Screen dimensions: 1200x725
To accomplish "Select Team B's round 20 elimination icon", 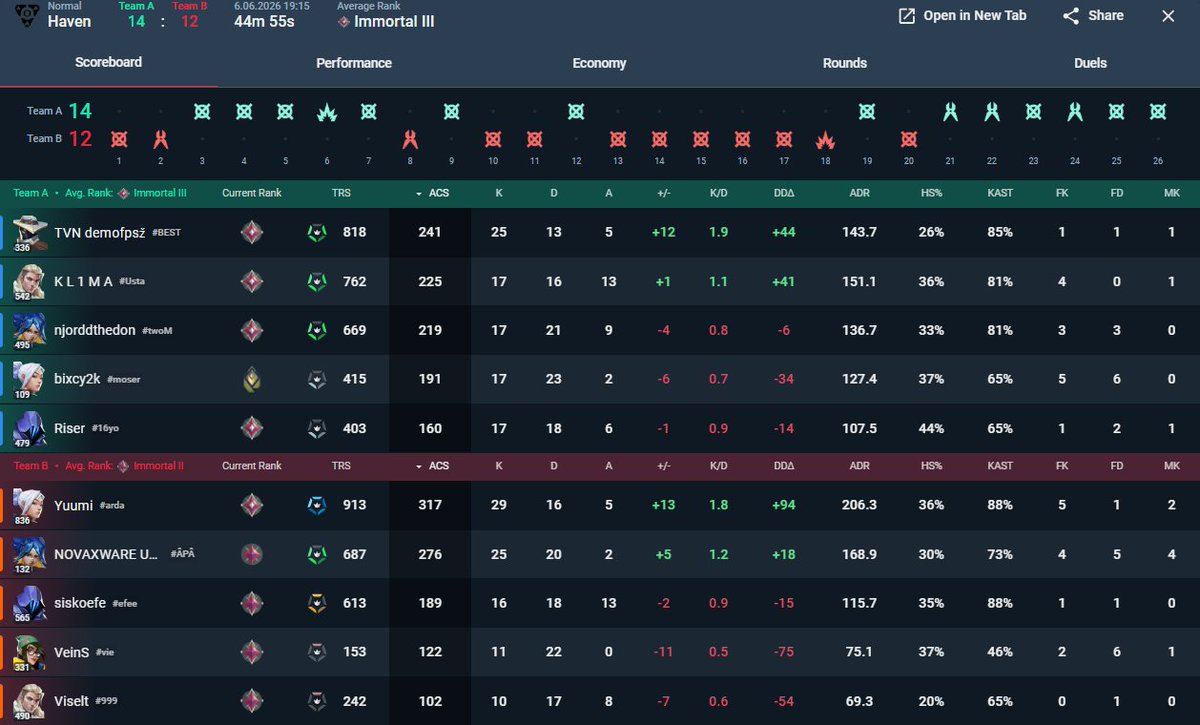I will click(908, 139).
